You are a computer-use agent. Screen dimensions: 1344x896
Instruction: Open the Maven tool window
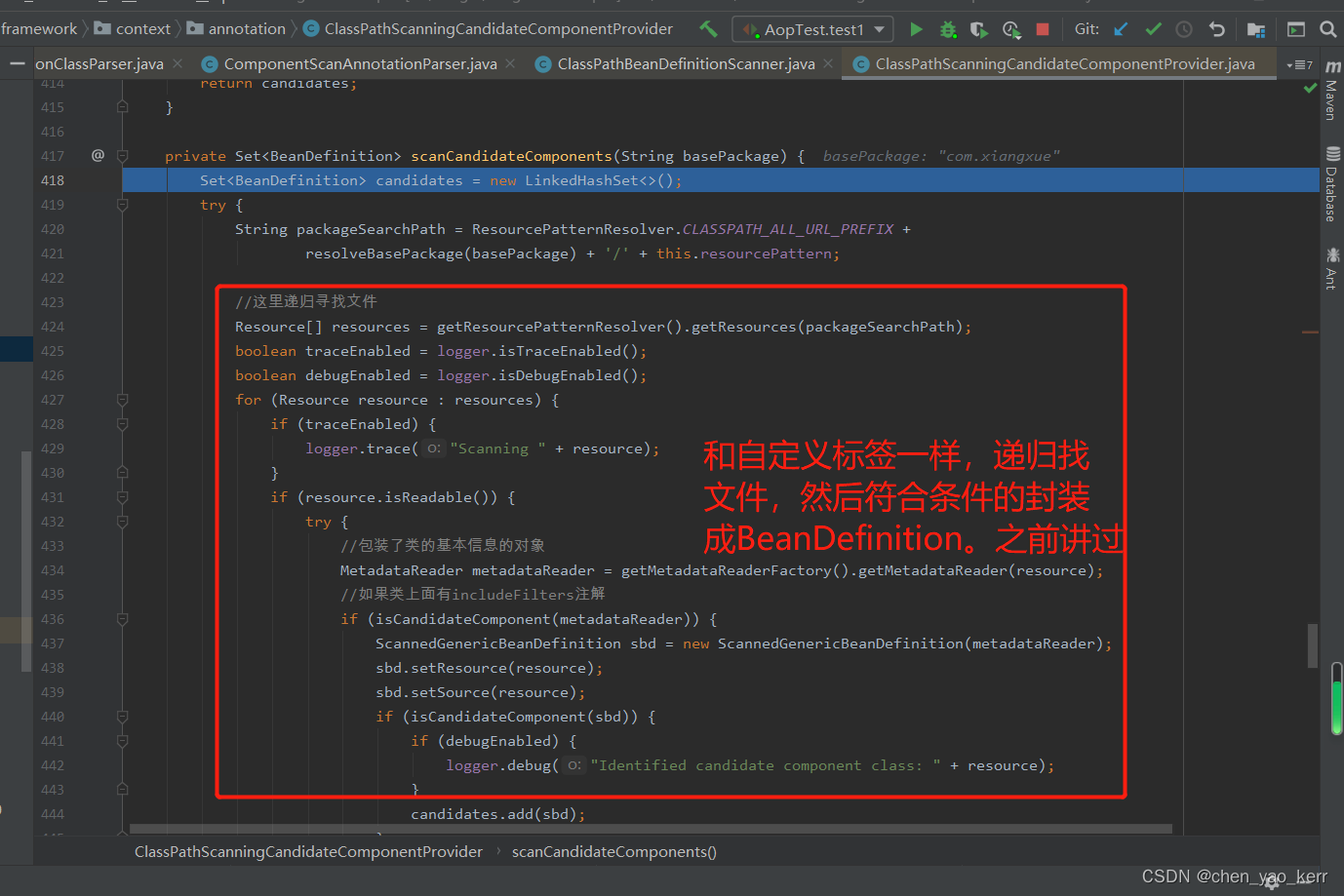(1331, 92)
